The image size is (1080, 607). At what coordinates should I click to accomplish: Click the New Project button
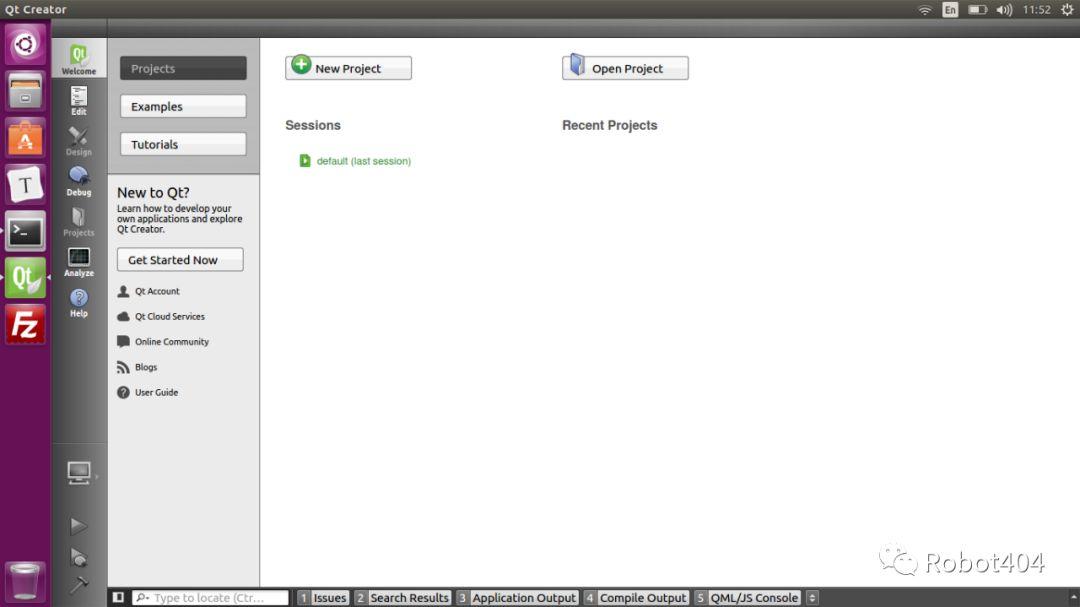click(x=348, y=68)
